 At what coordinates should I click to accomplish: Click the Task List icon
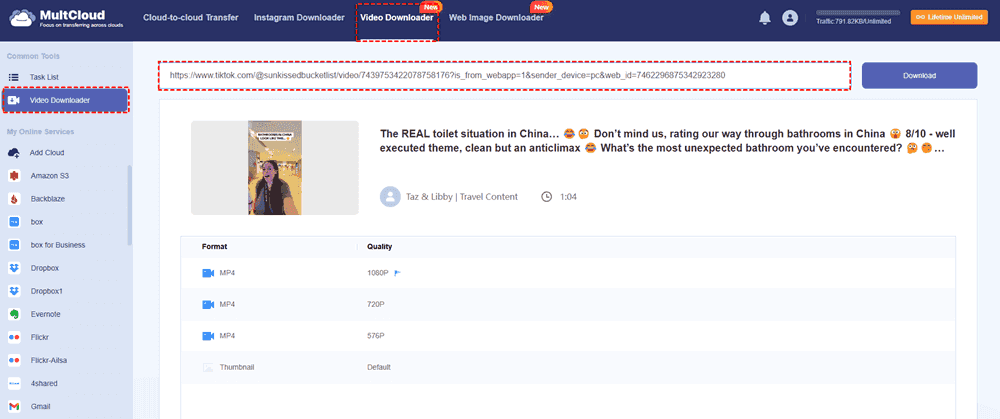click(x=13, y=77)
